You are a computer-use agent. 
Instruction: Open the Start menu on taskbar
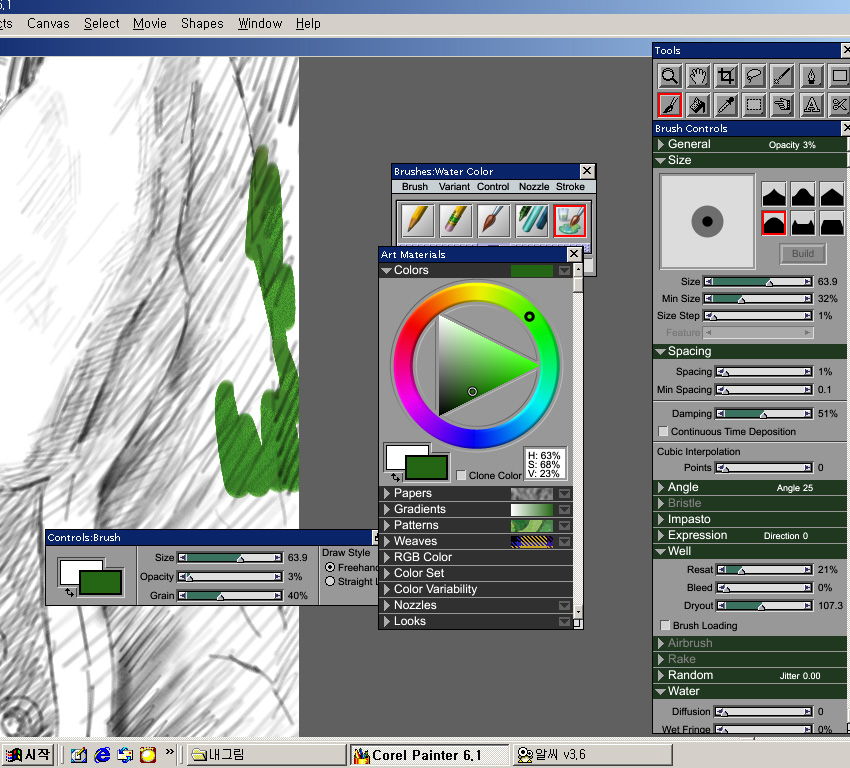[x=28, y=755]
